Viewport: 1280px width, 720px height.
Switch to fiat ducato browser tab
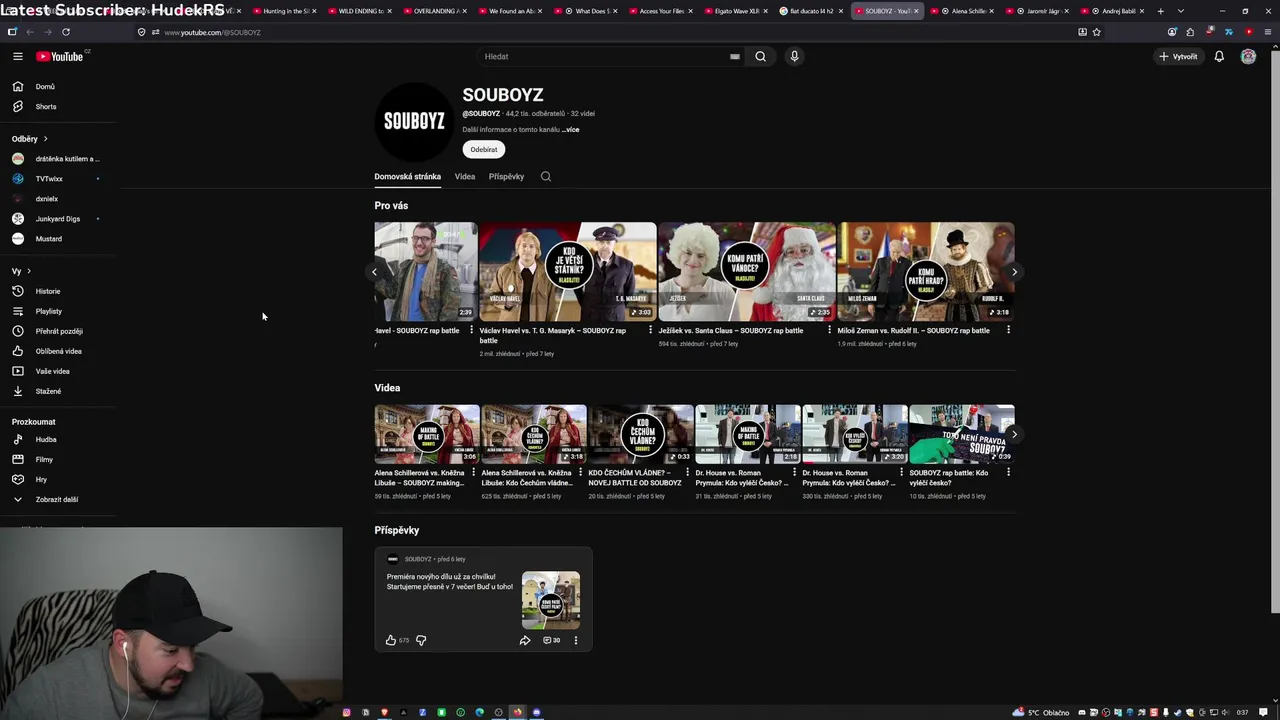tap(811, 11)
